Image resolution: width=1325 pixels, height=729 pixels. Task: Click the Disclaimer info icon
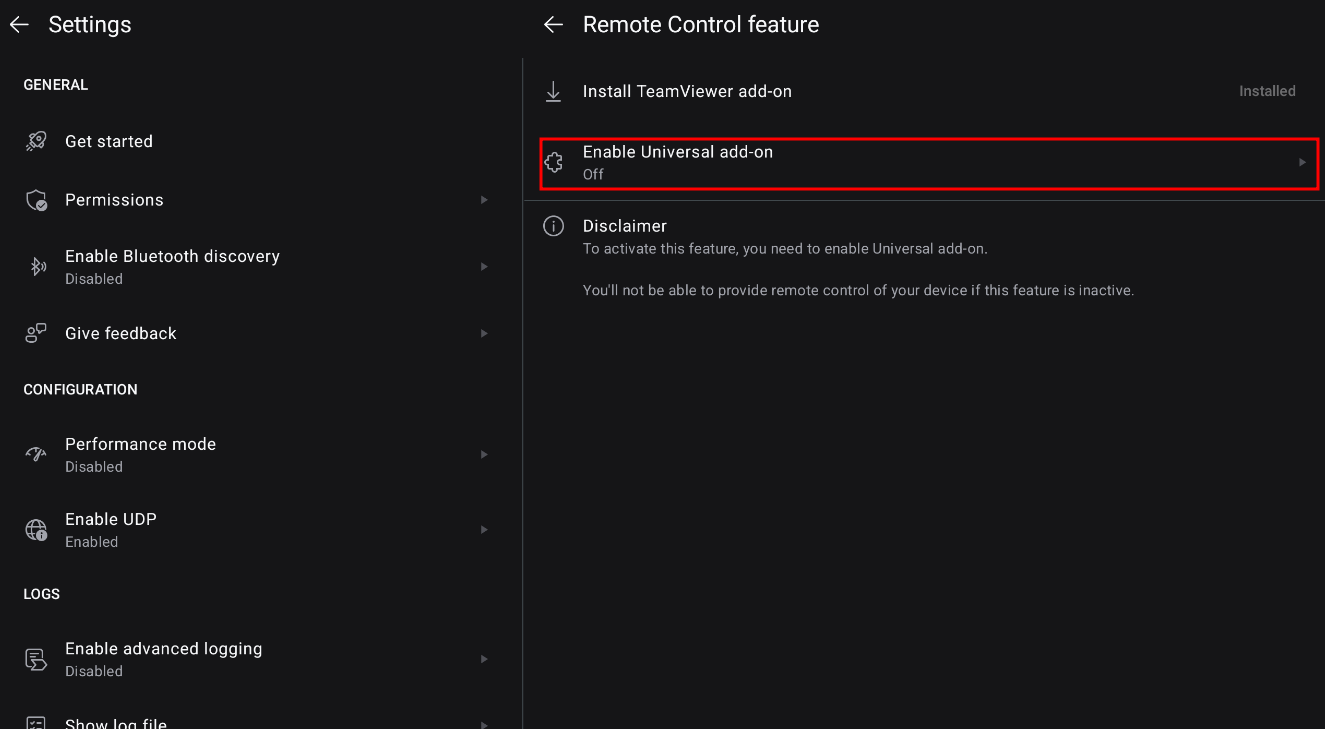click(553, 226)
